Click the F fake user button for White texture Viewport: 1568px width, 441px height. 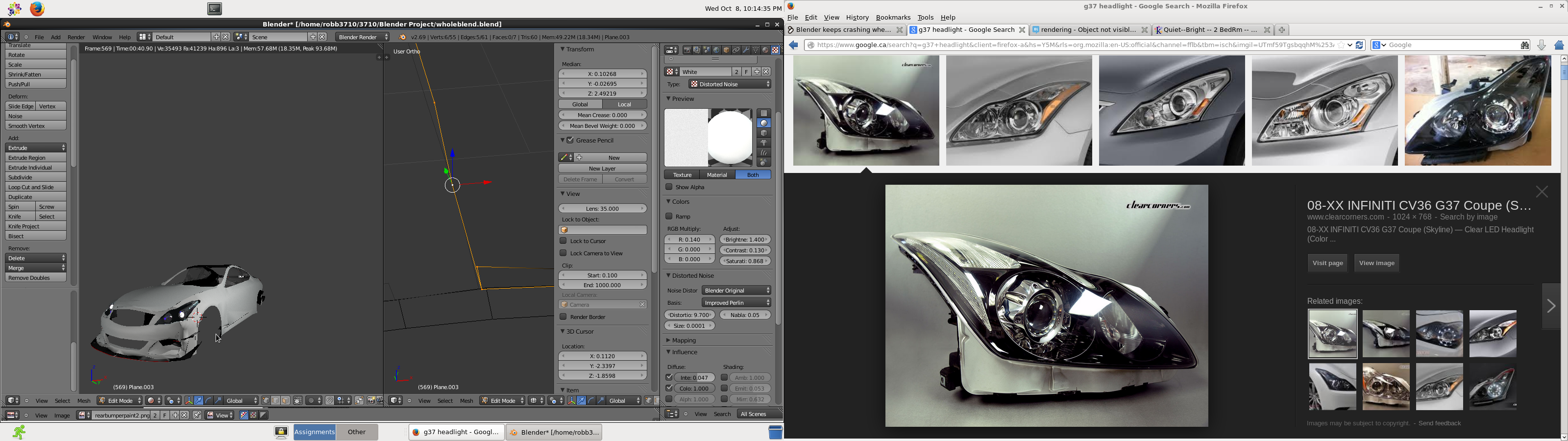pyautogui.click(x=747, y=72)
